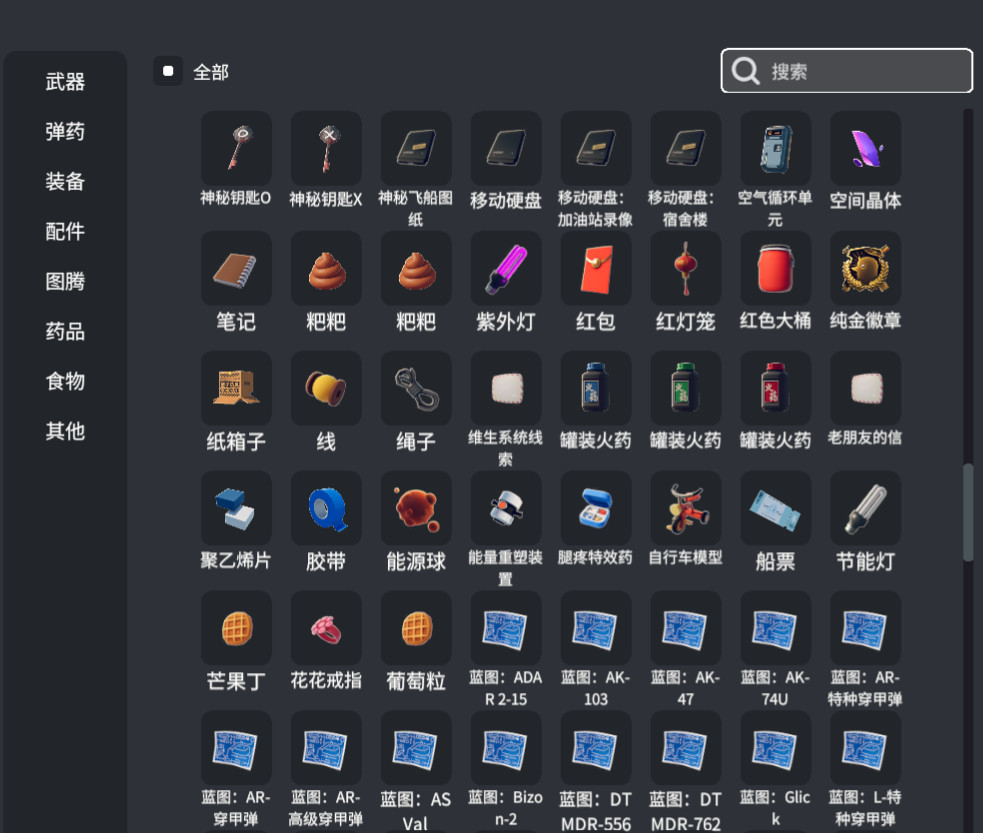Viewport: 983px width, 833px height.
Task: Open the 蓝图: AK-47 blueprint item
Action: 685,627
